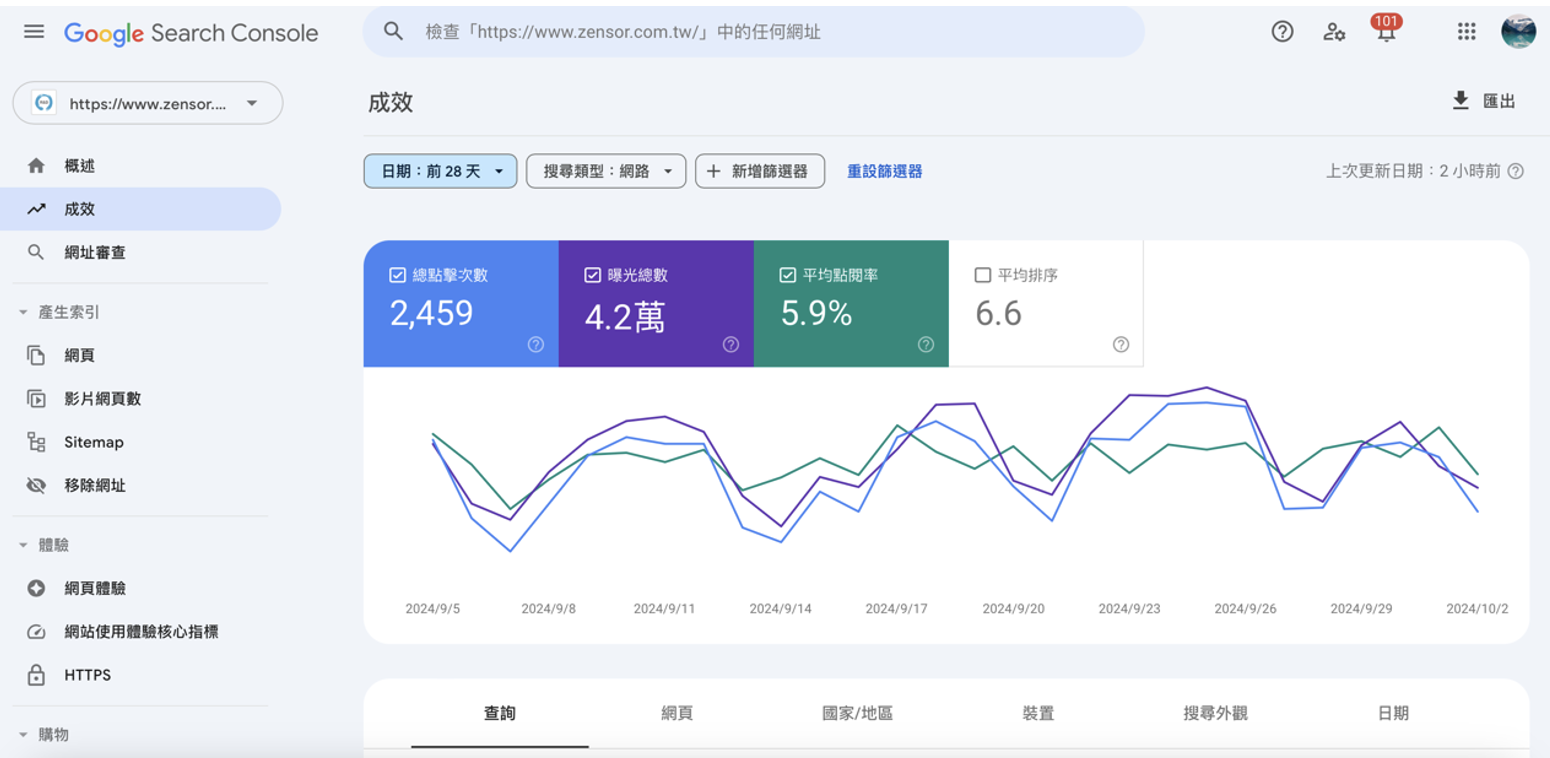The width and height of the screenshot is (1550, 758).
Task: Uncheck the 平均點閱率 checkbox
Action: pos(787,275)
